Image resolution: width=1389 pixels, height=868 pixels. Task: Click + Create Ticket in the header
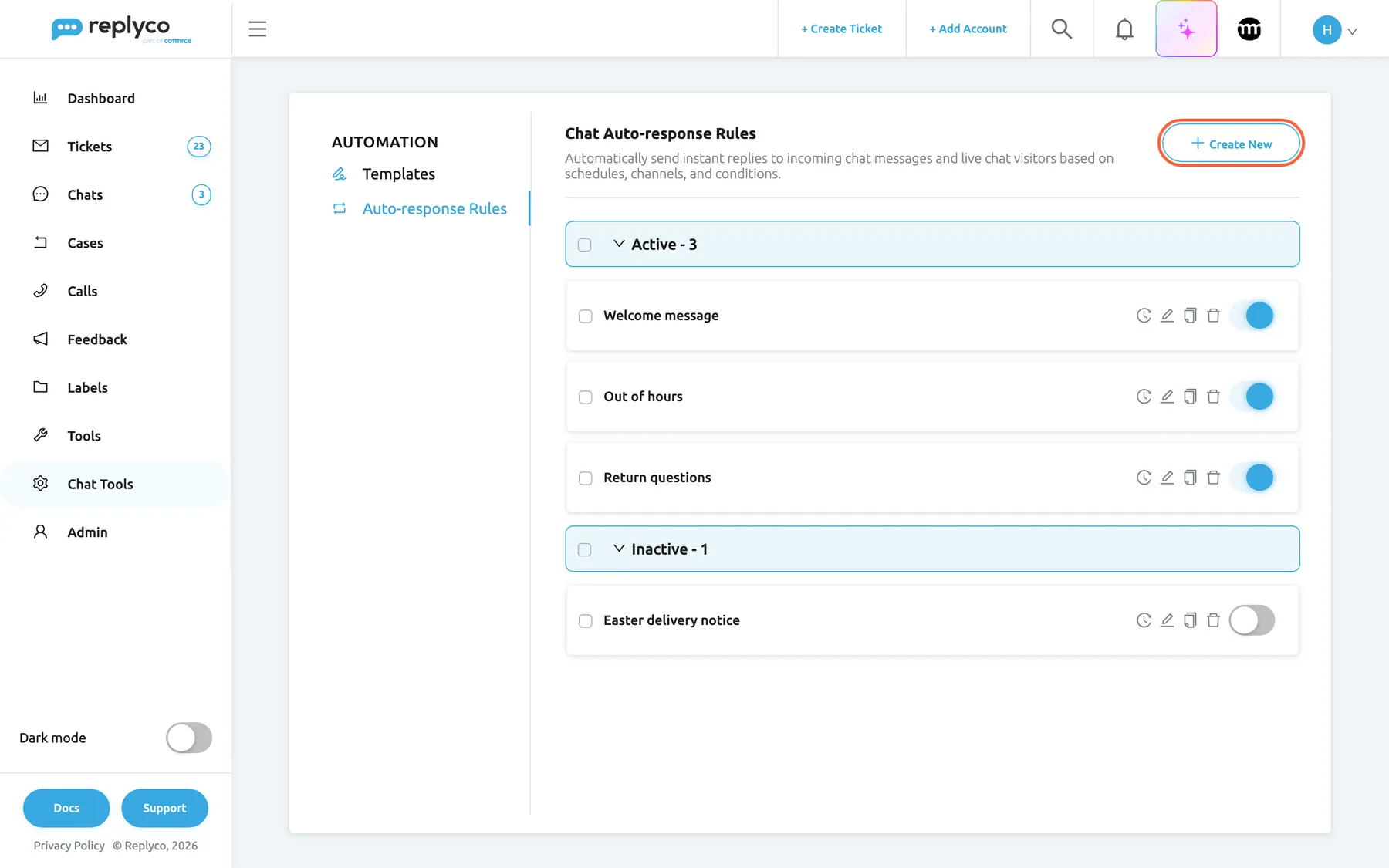point(841,29)
